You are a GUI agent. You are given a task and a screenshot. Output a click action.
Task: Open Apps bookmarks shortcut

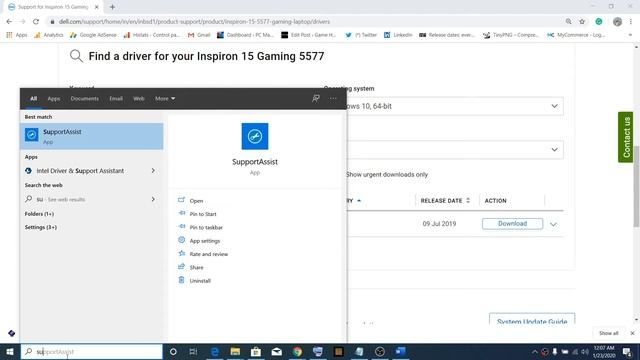point(17,35)
